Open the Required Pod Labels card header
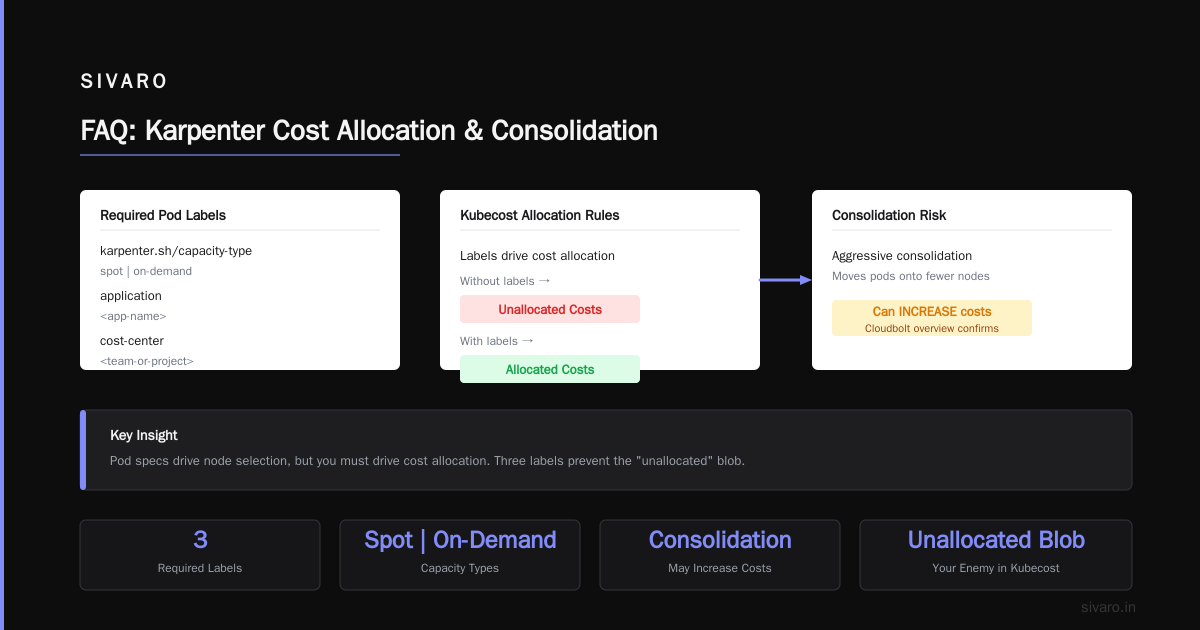 [163, 215]
